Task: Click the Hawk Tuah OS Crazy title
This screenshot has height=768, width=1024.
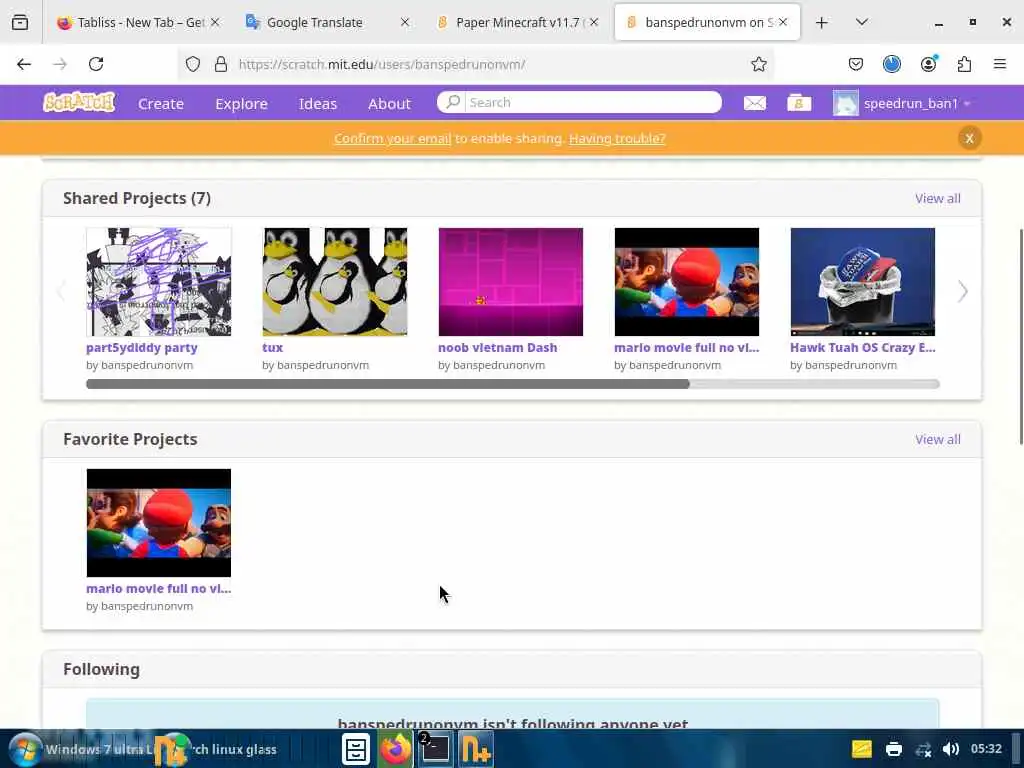Action: point(863,347)
